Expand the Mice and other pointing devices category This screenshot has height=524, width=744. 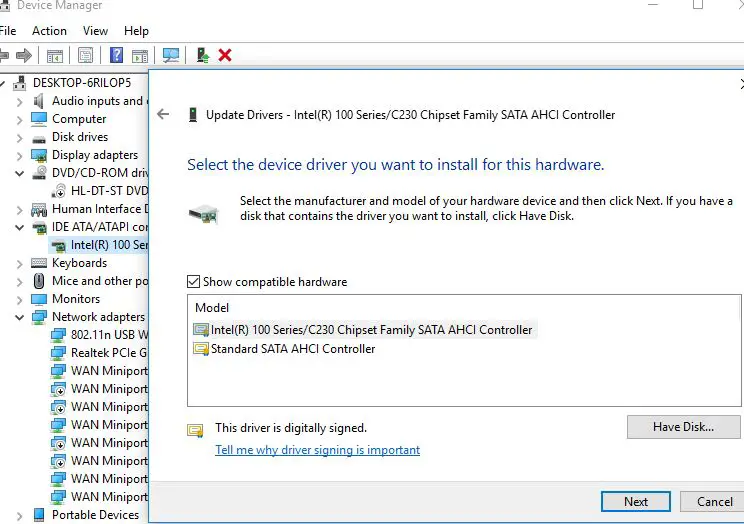pos(19,282)
